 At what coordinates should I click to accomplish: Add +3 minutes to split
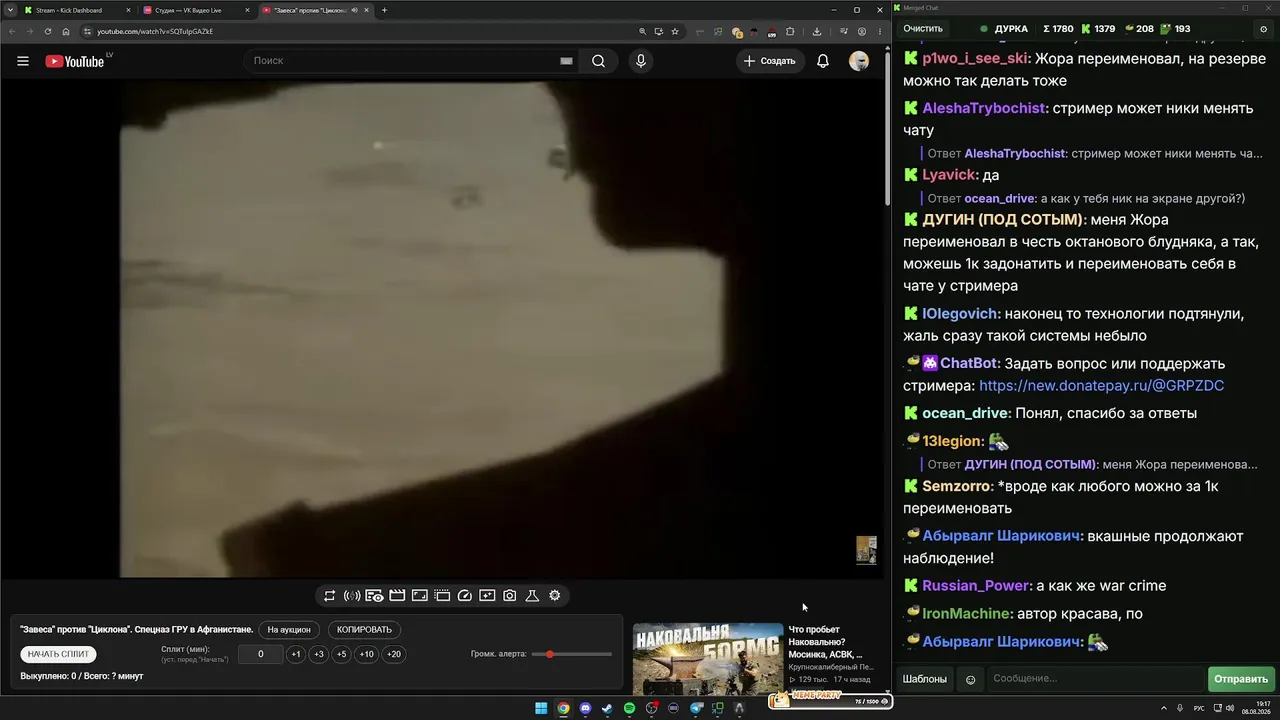click(x=318, y=654)
